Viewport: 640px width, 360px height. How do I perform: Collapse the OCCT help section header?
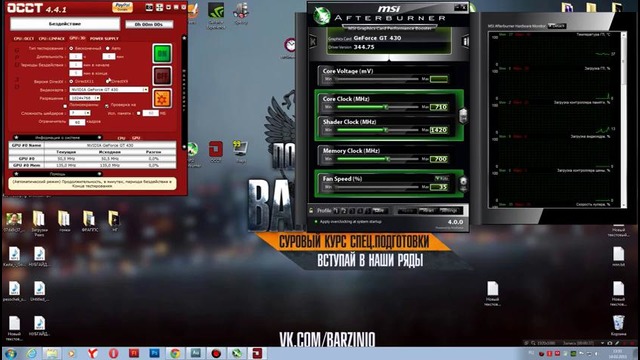tap(58, 174)
